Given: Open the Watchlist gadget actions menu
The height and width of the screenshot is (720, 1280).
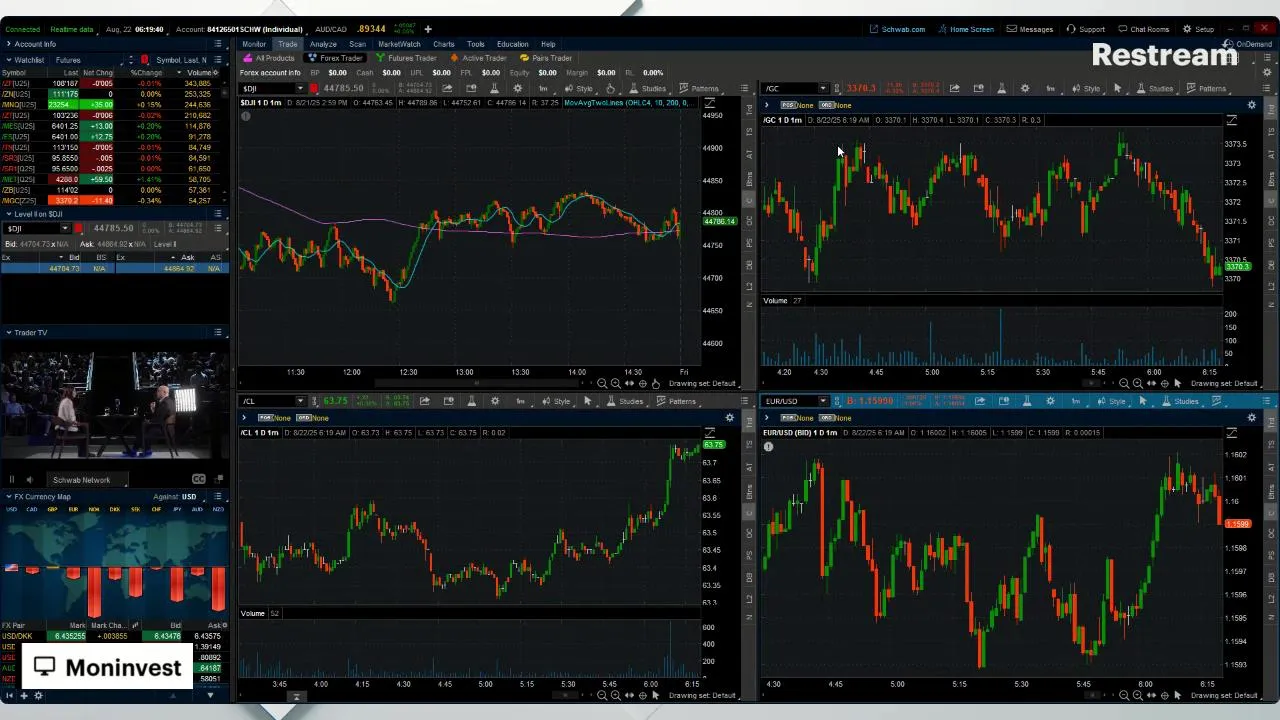Looking at the screenshot, I should click(218, 60).
